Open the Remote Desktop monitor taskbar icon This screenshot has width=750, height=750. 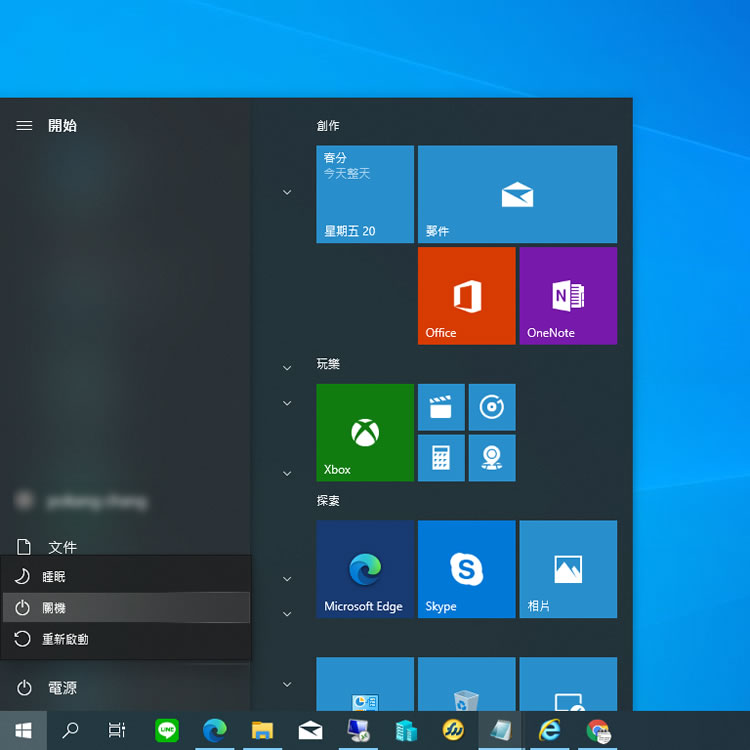tap(358, 730)
